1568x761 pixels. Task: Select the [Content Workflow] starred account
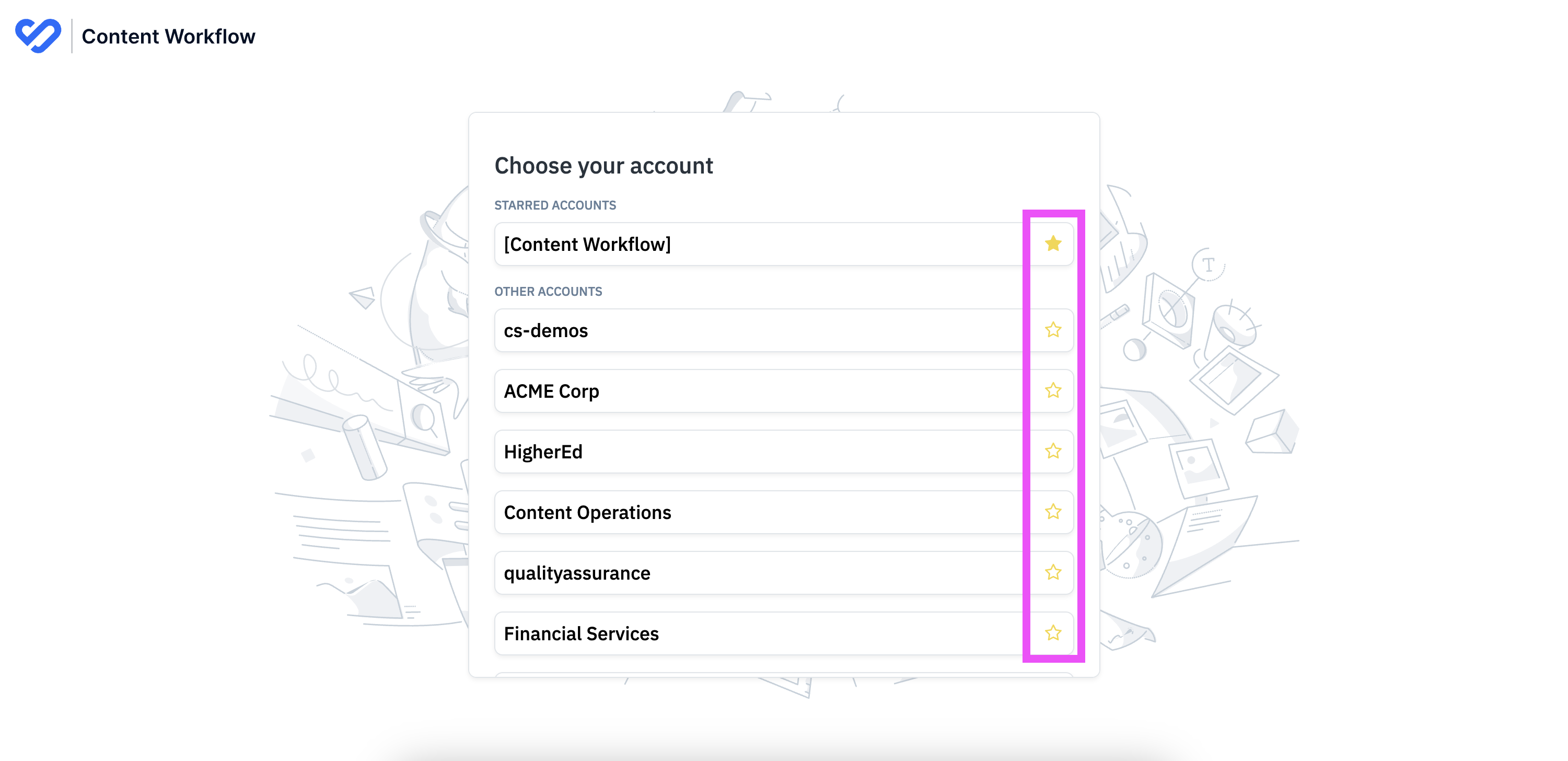coord(730,244)
